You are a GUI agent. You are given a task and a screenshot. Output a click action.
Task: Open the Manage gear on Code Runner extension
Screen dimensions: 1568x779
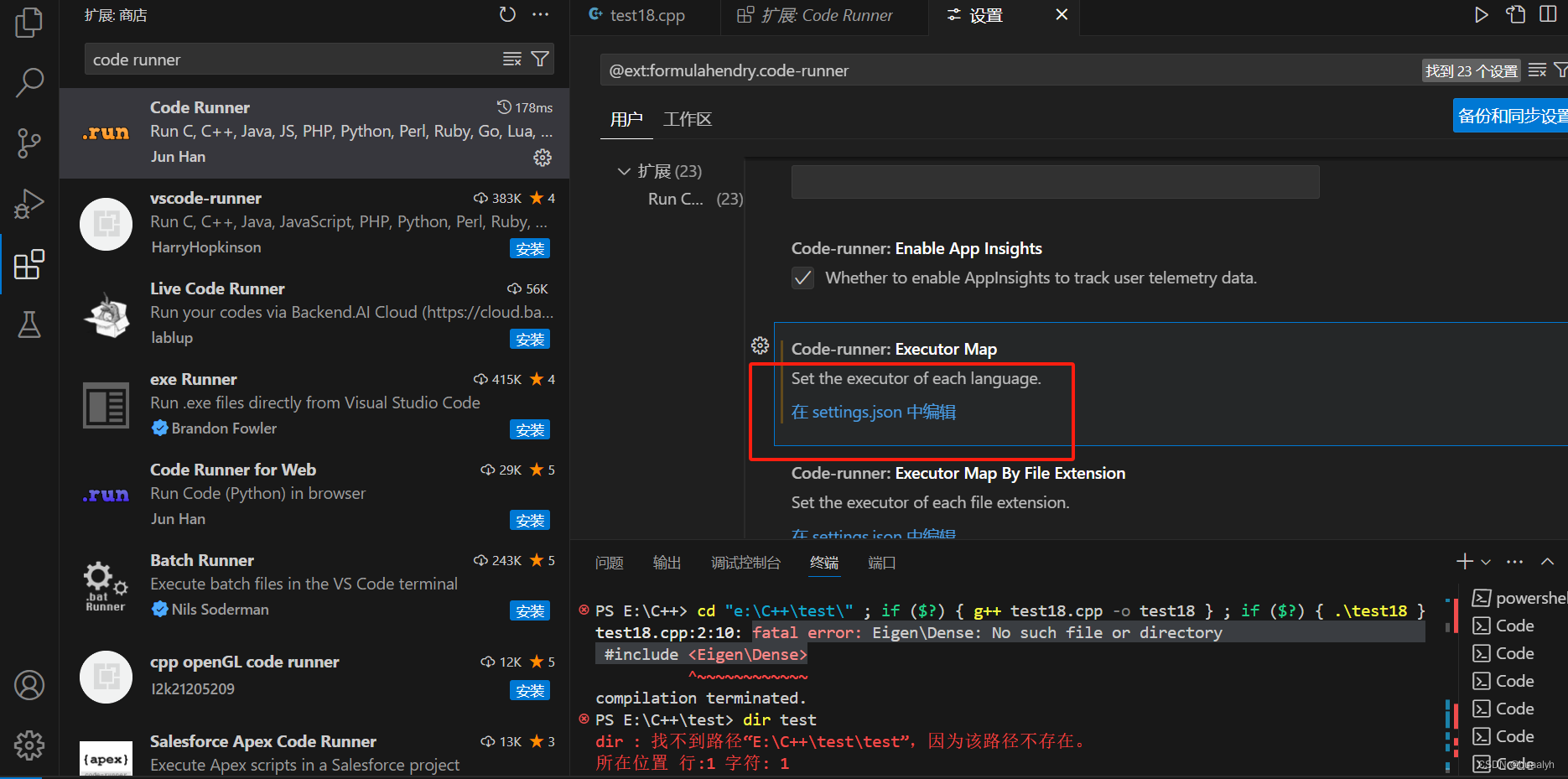click(x=543, y=157)
